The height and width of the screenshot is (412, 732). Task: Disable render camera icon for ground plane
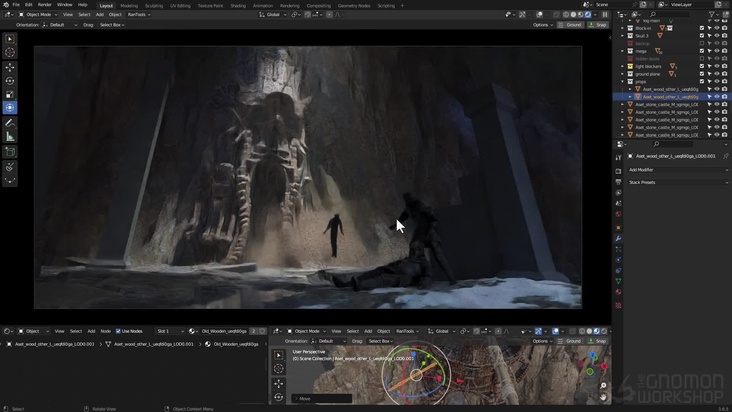(725, 74)
